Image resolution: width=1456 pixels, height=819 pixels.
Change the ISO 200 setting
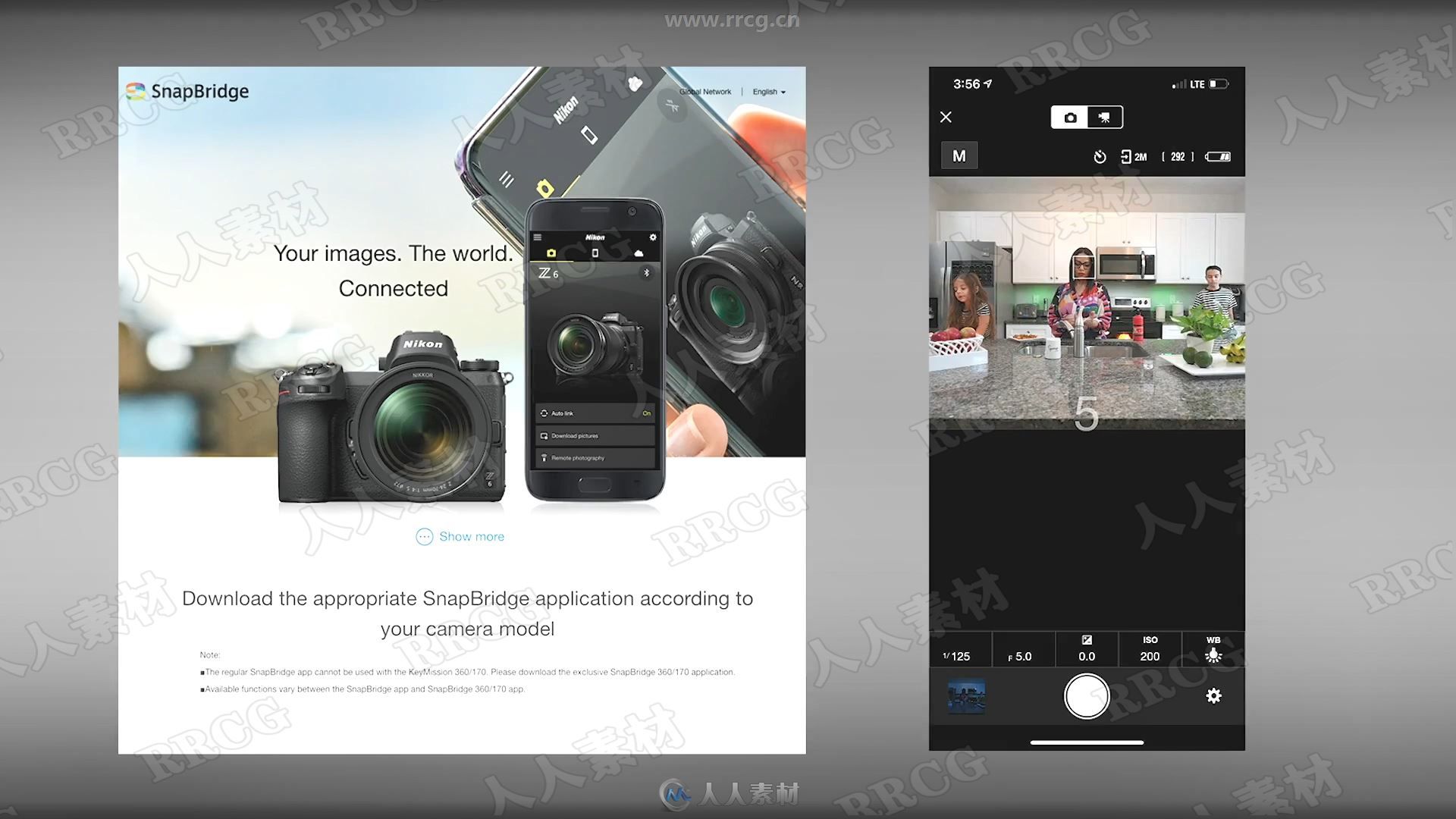click(x=1150, y=650)
